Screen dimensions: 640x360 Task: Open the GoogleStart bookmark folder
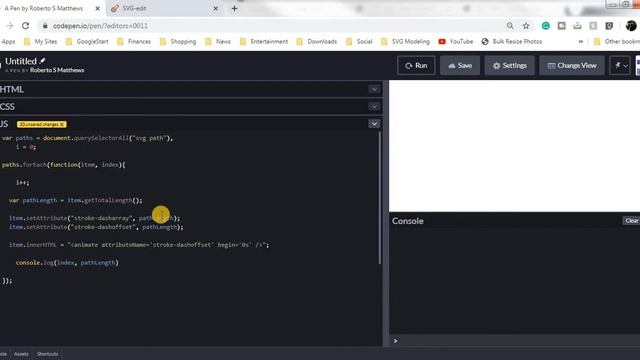[87, 42]
